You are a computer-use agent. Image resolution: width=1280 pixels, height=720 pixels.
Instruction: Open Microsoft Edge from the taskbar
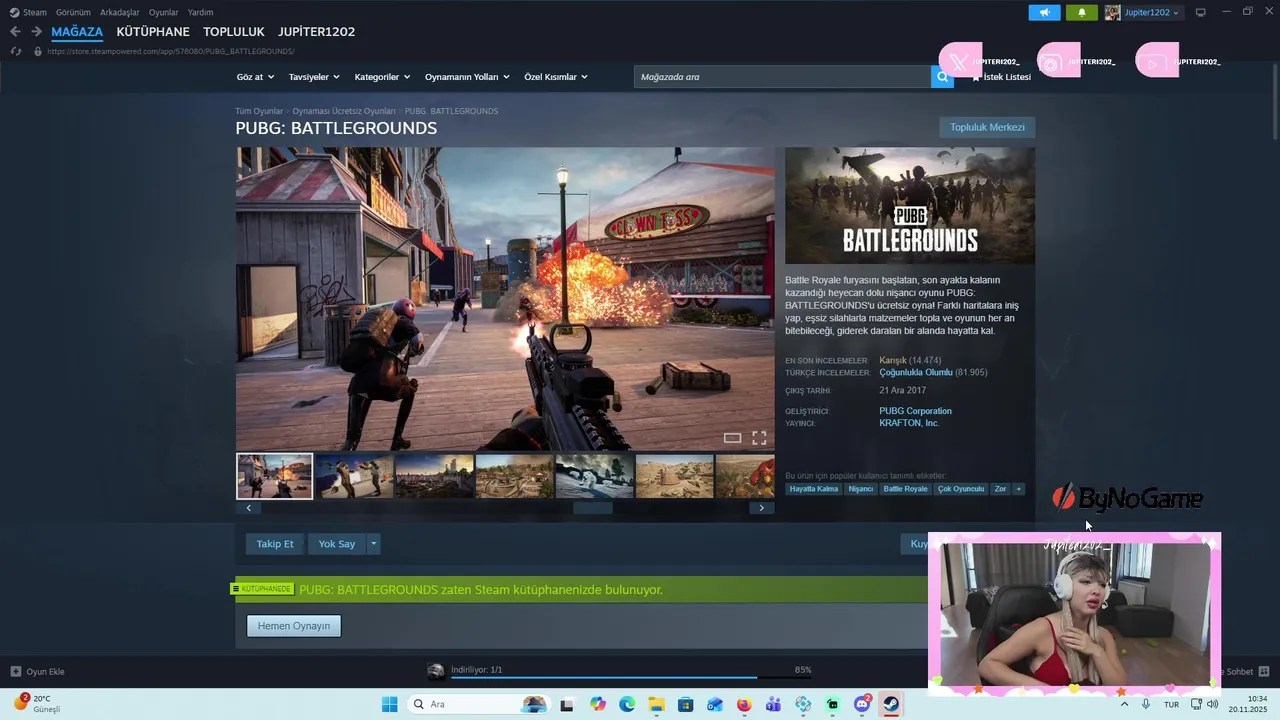click(x=627, y=704)
